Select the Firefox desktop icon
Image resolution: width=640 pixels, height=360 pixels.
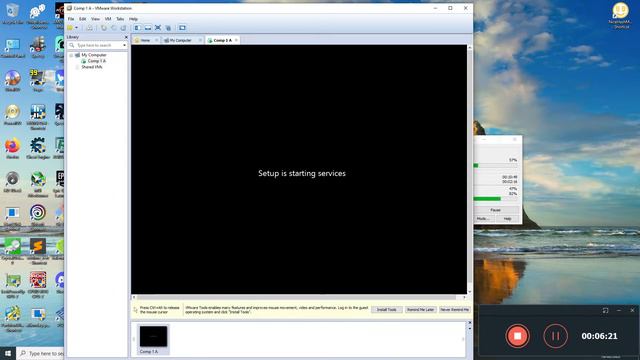click(13, 149)
